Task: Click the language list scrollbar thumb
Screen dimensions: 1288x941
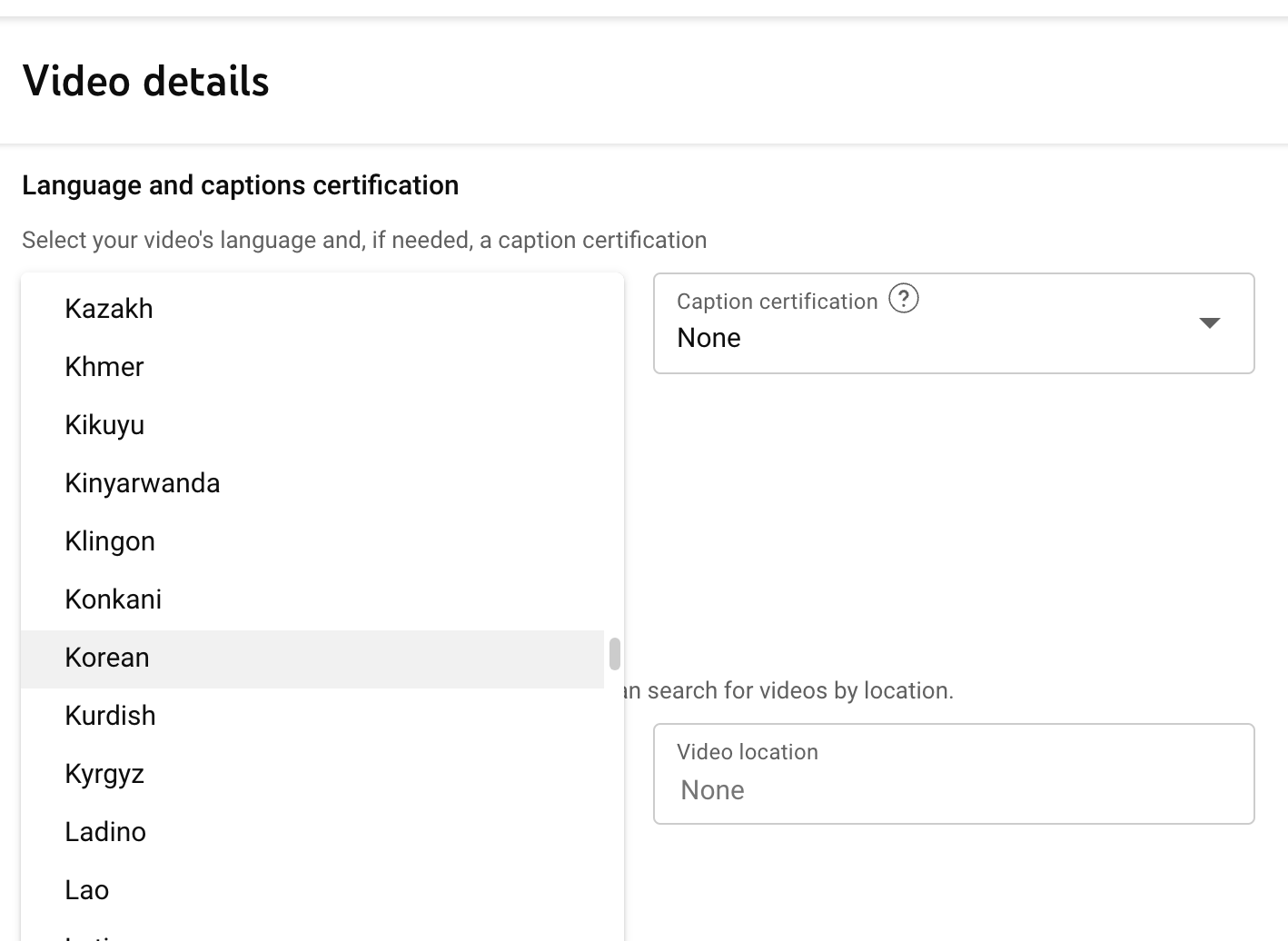Action: point(615,653)
